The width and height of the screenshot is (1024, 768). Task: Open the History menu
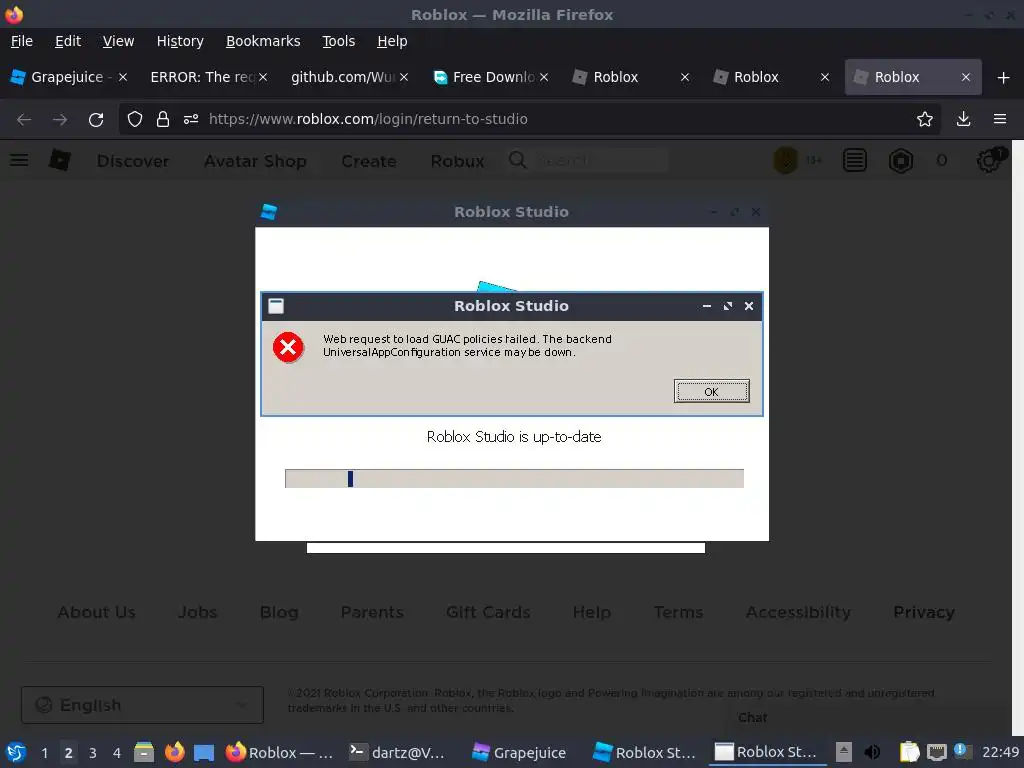[x=180, y=41]
